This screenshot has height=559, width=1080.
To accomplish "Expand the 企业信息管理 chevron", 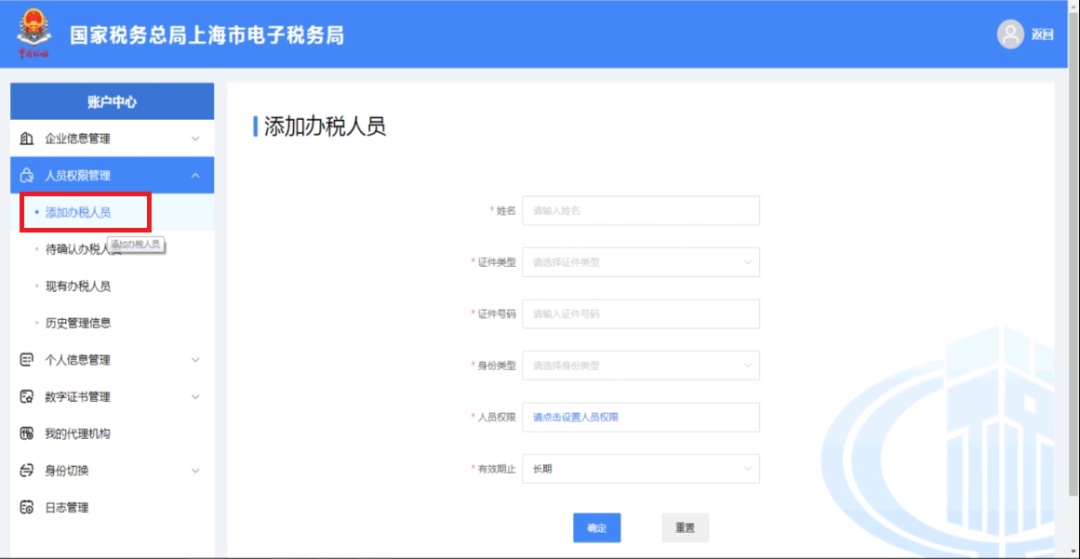I will (x=196, y=139).
